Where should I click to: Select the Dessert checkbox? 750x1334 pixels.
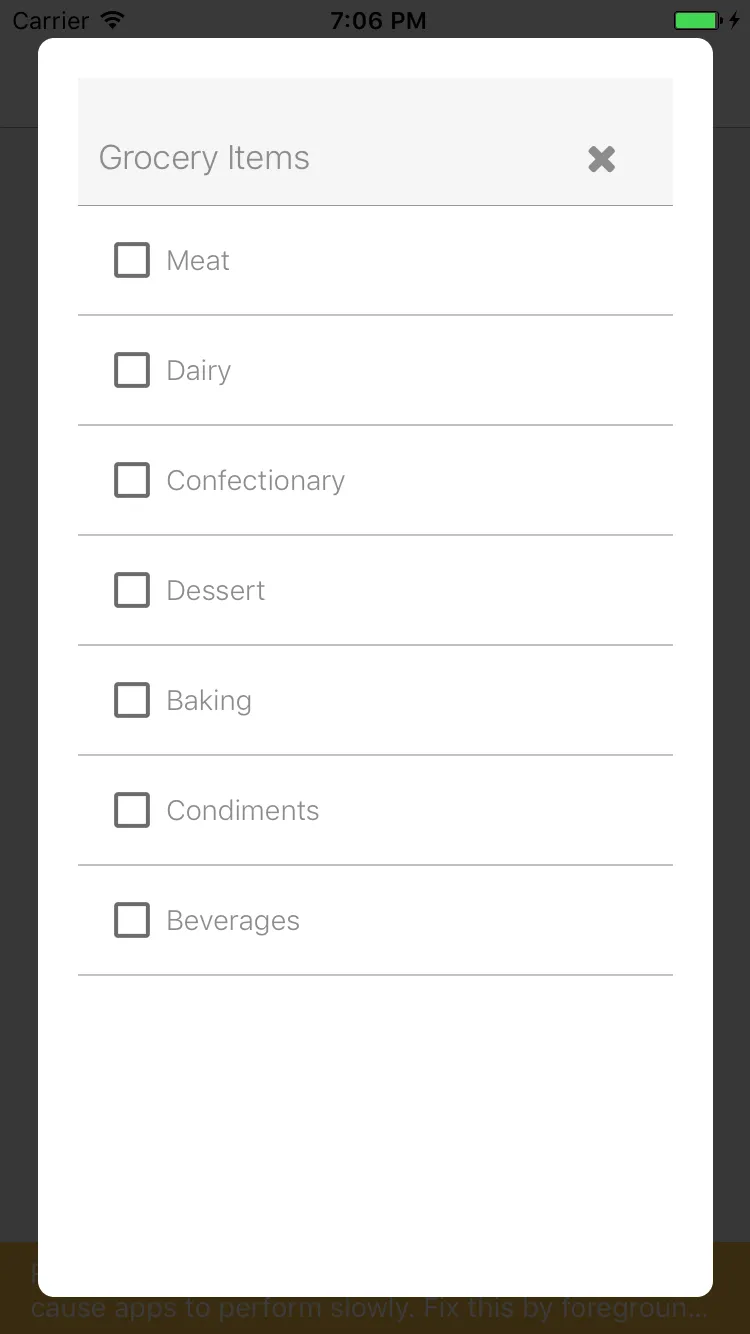(x=132, y=590)
